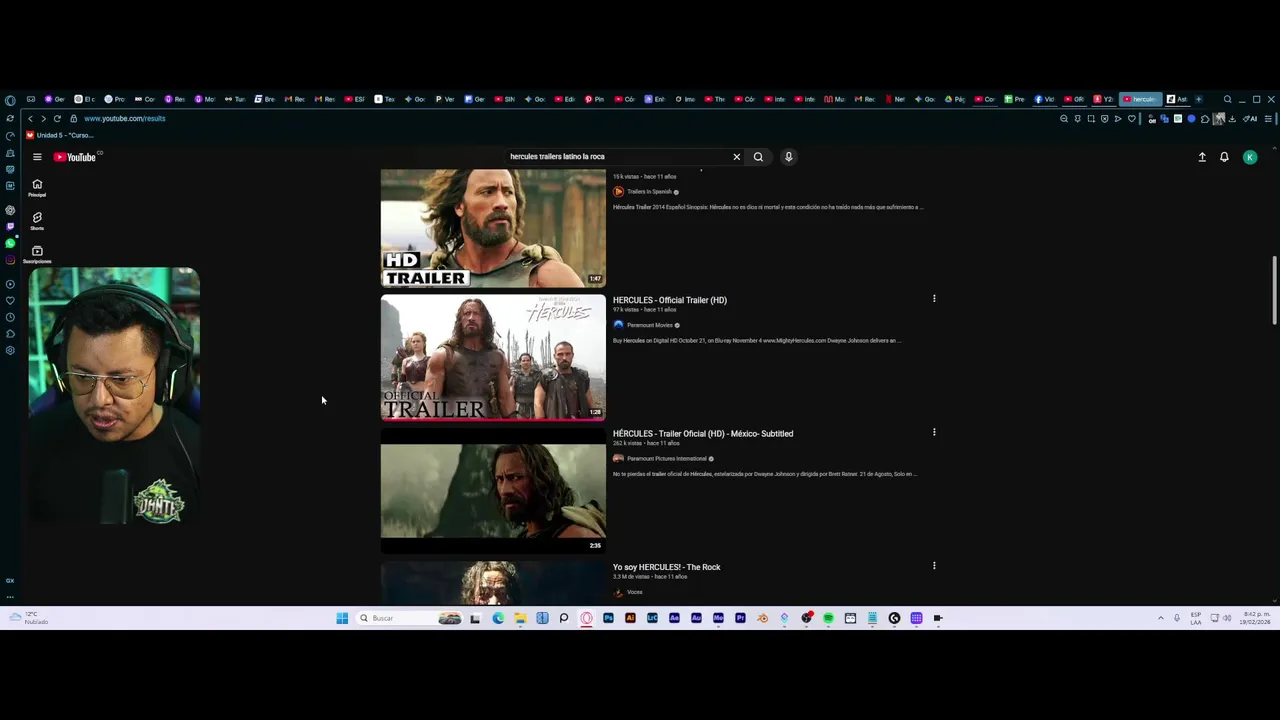Play the HD TRAILER thumbnail video

click(x=493, y=228)
